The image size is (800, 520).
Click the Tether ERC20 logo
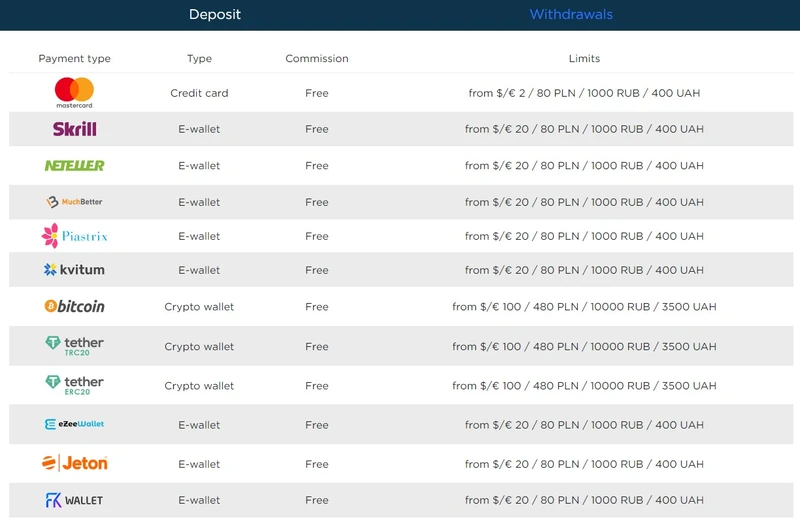tap(74, 385)
